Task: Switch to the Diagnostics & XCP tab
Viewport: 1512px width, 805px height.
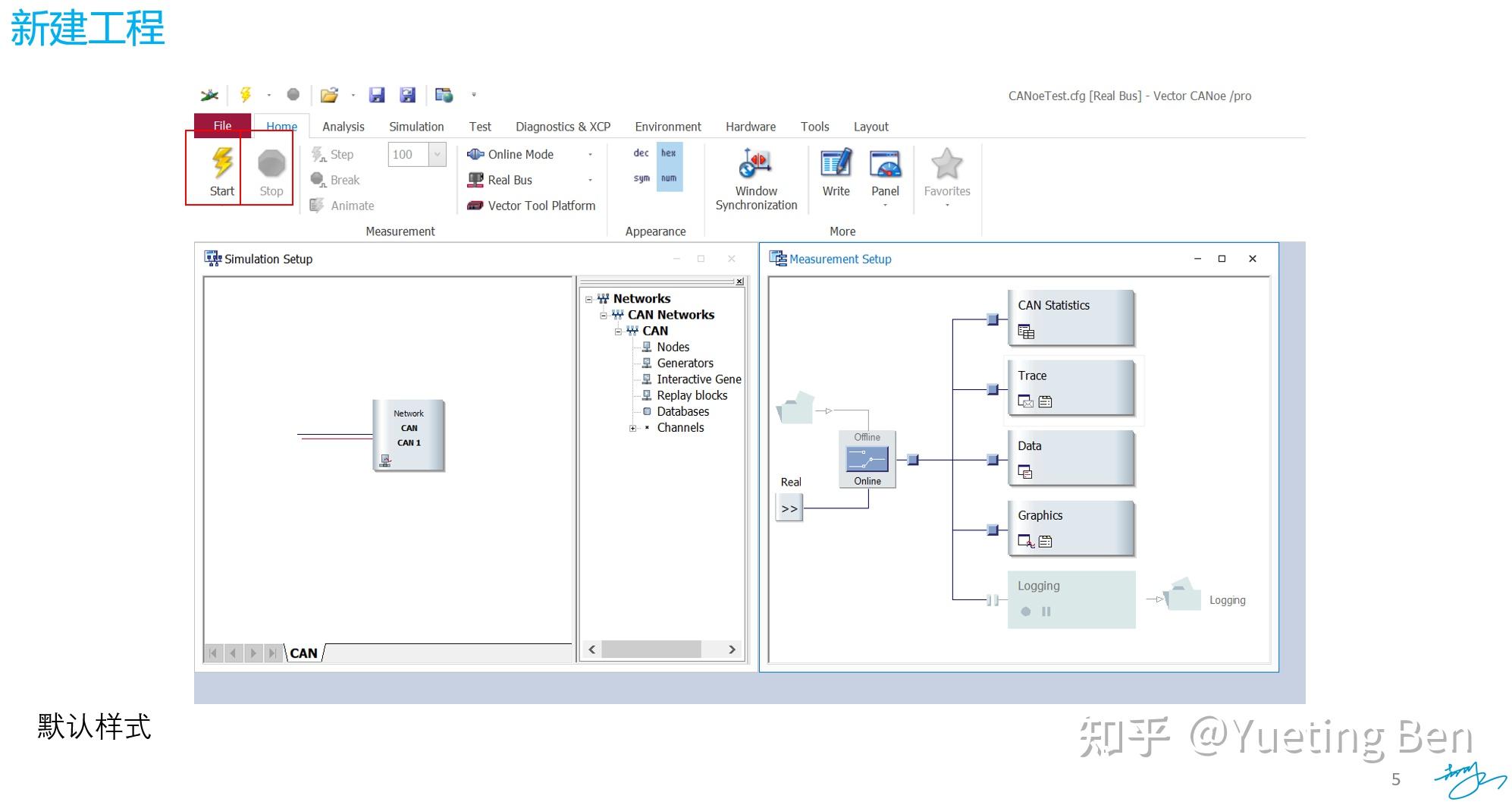Action: (x=563, y=127)
